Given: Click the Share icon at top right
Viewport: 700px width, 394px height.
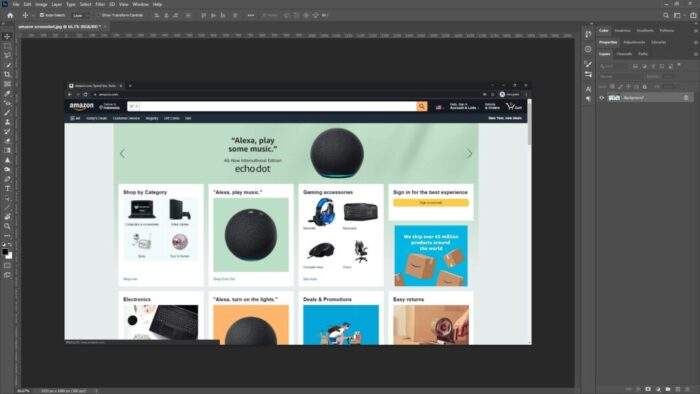Looking at the screenshot, I should (693, 15).
